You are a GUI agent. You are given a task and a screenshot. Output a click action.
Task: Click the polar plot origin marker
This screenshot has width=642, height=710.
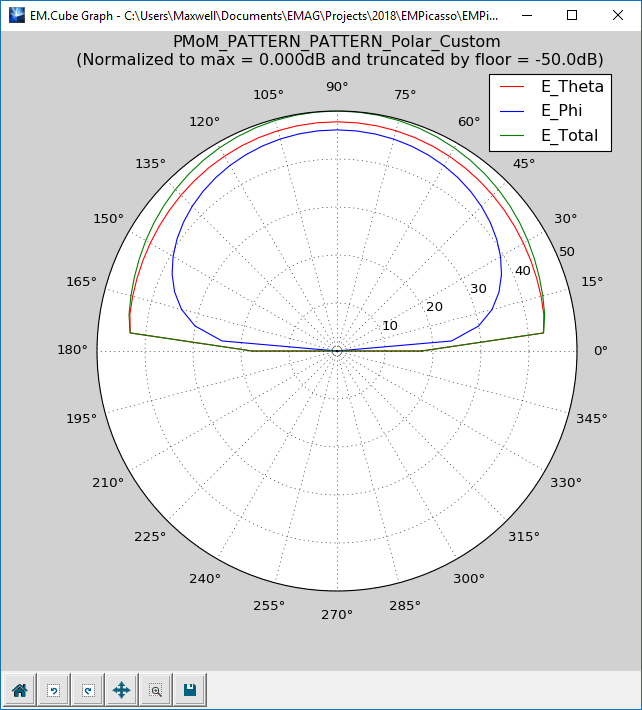(336, 351)
